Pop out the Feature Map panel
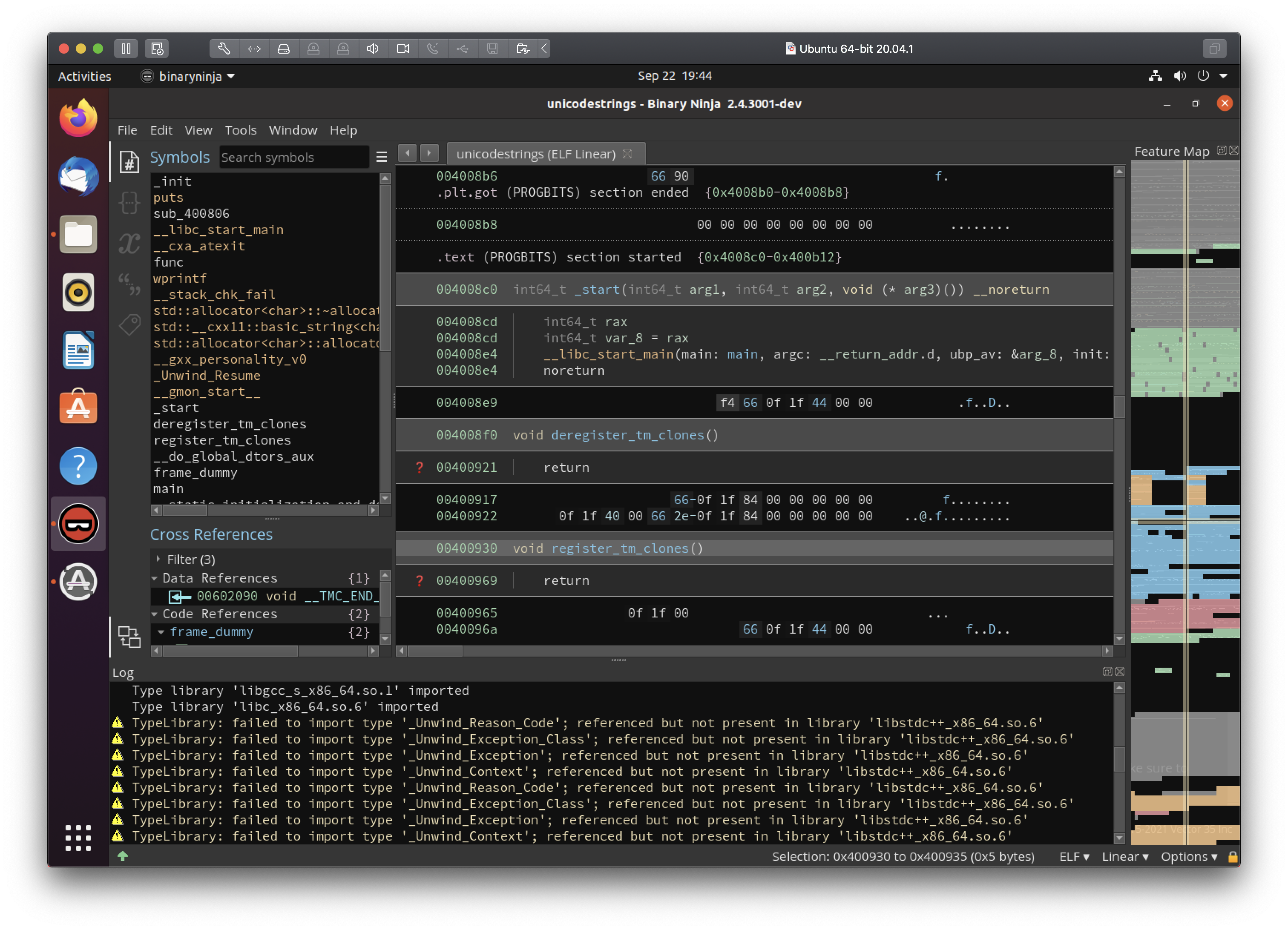Screen dimensions: 1288x930 click(1221, 150)
